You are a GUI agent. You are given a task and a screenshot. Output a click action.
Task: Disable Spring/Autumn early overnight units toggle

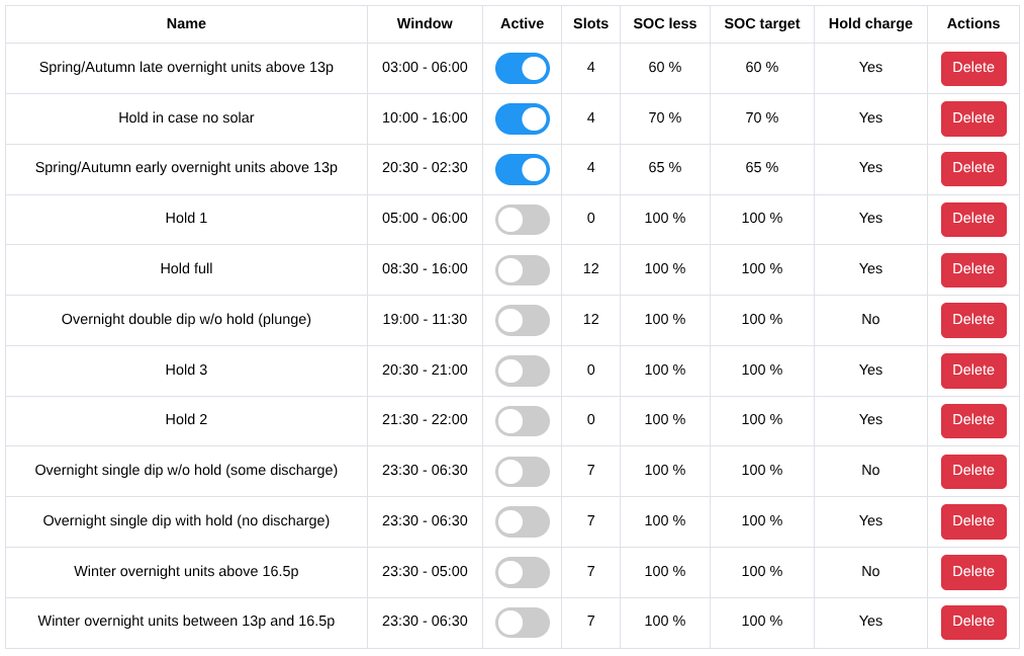pyautogui.click(x=522, y=169)
